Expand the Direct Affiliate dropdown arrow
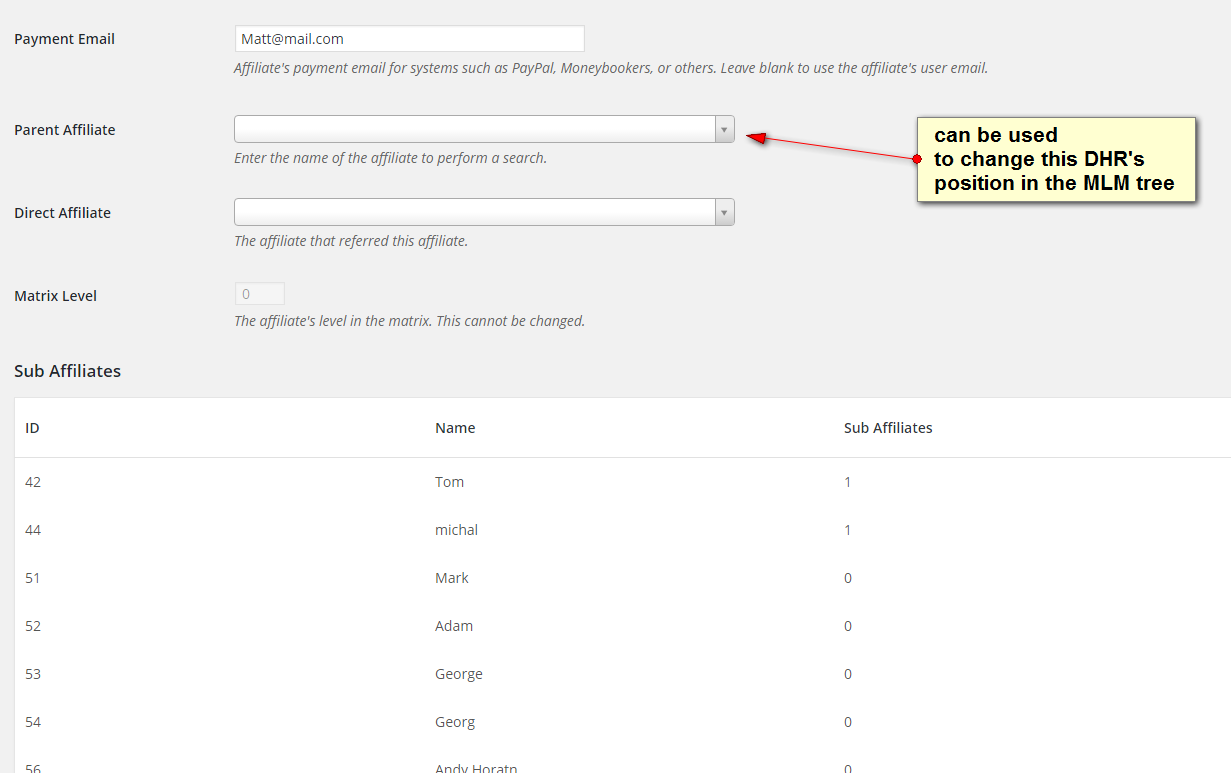 click(x=724, y=213)
